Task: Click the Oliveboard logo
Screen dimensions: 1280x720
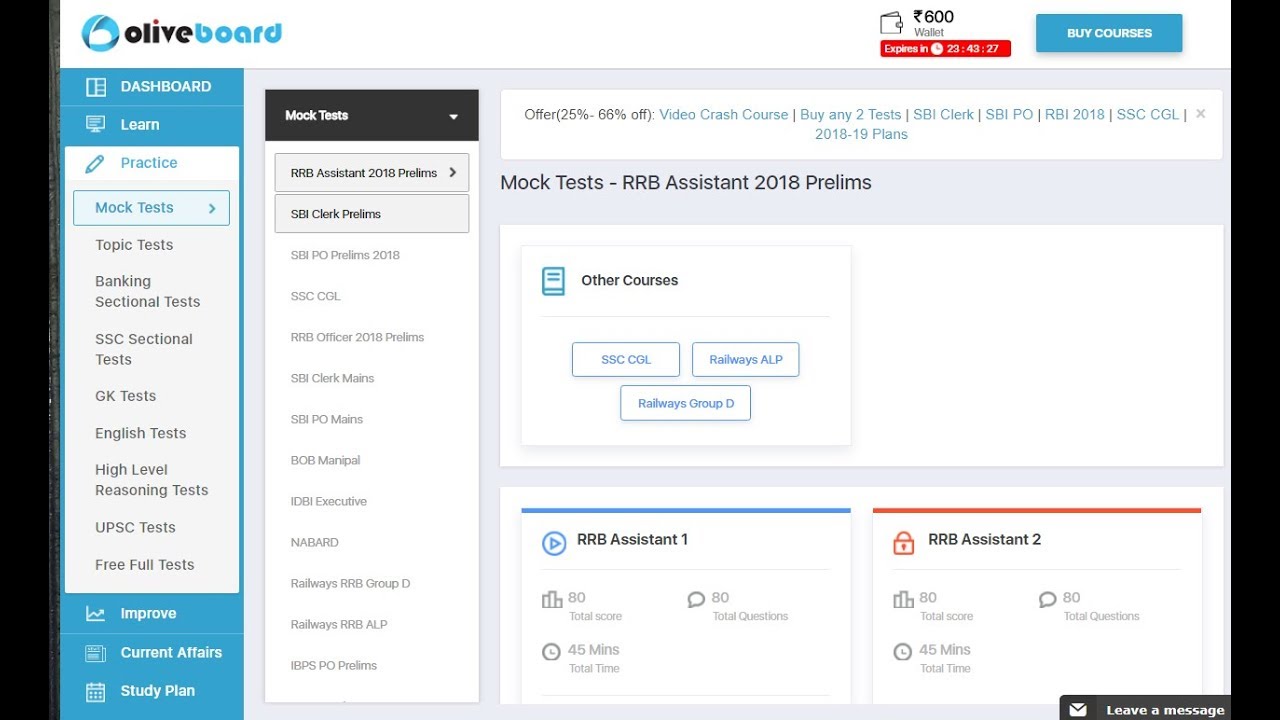Action: [182, 33]
